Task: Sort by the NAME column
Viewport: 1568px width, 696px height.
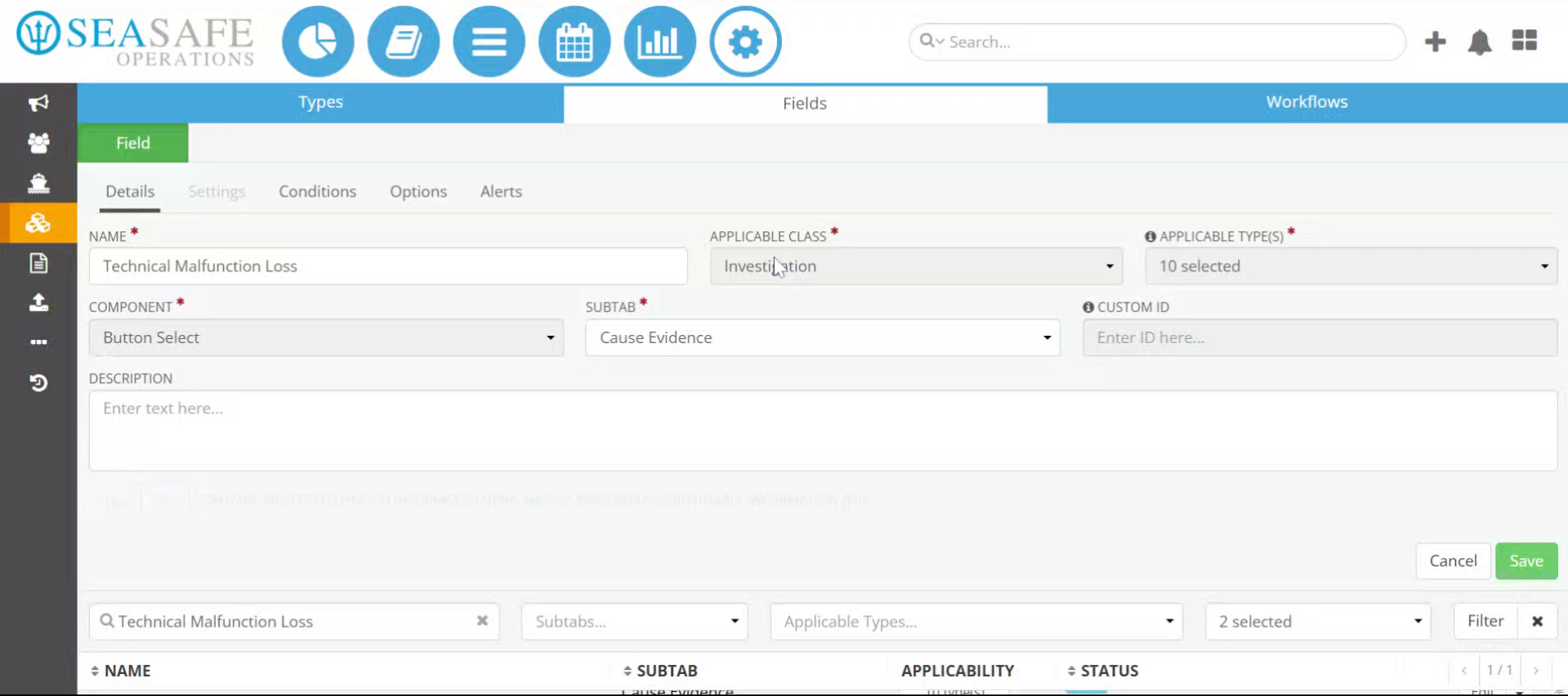Action: [x=120, y=671]
